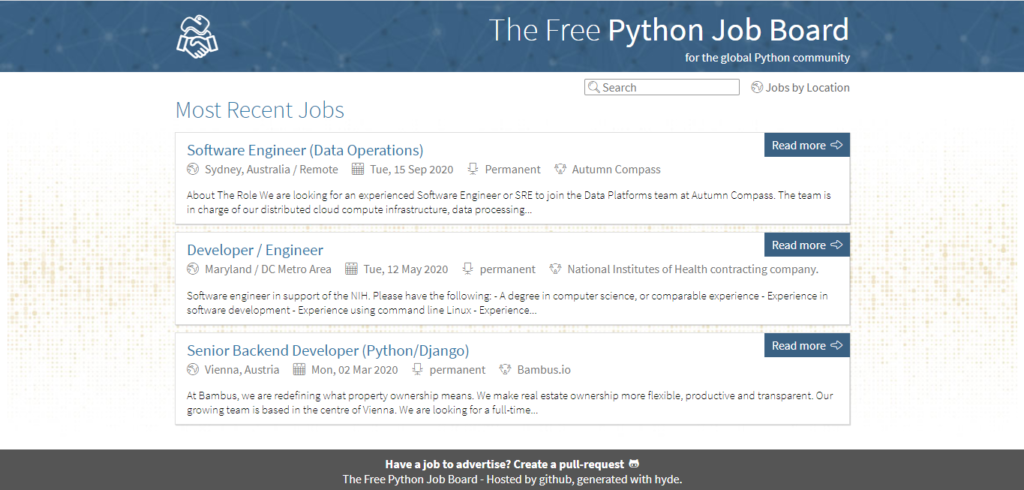Click the handshake logo in the header
The image size is (1024, 490).
click(196, 37)
